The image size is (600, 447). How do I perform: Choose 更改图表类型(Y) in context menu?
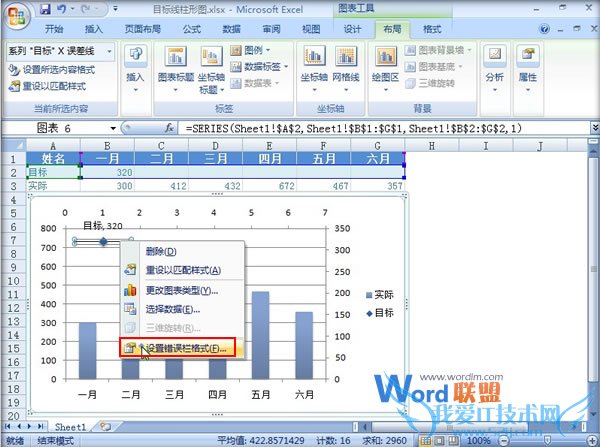(182, 290)
